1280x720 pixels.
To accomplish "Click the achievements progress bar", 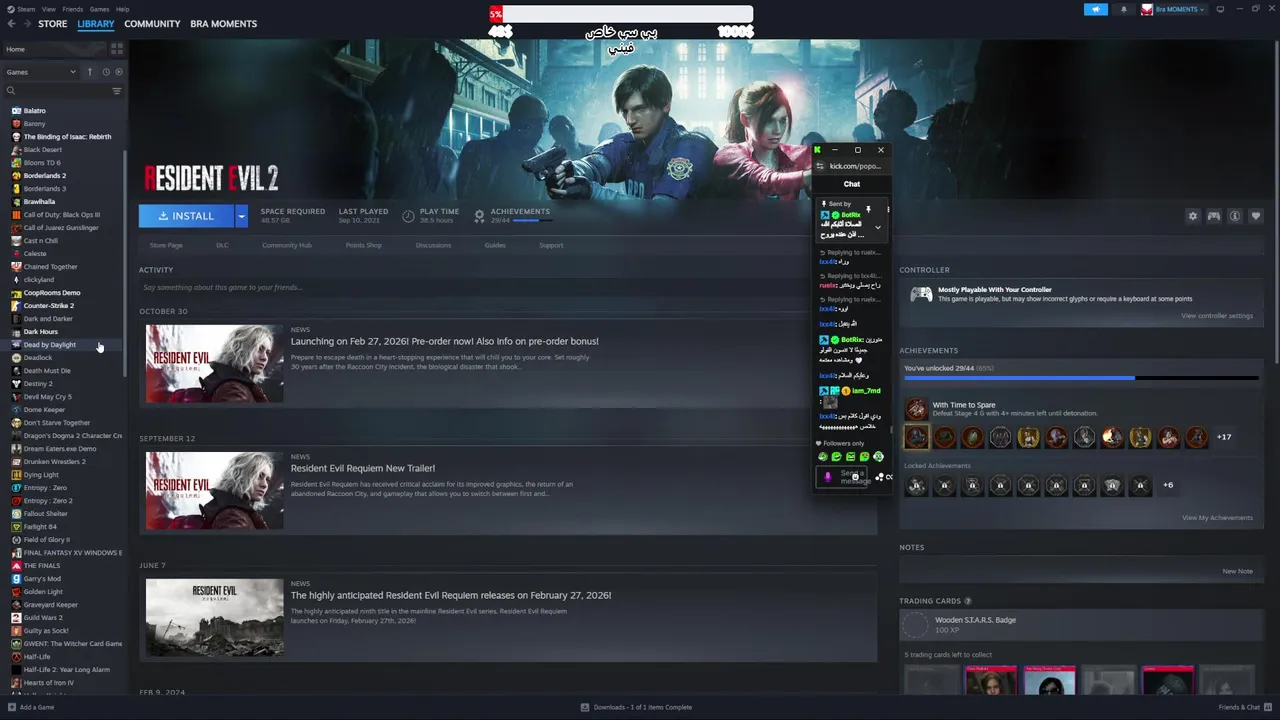I will (x=1081, y=379).
